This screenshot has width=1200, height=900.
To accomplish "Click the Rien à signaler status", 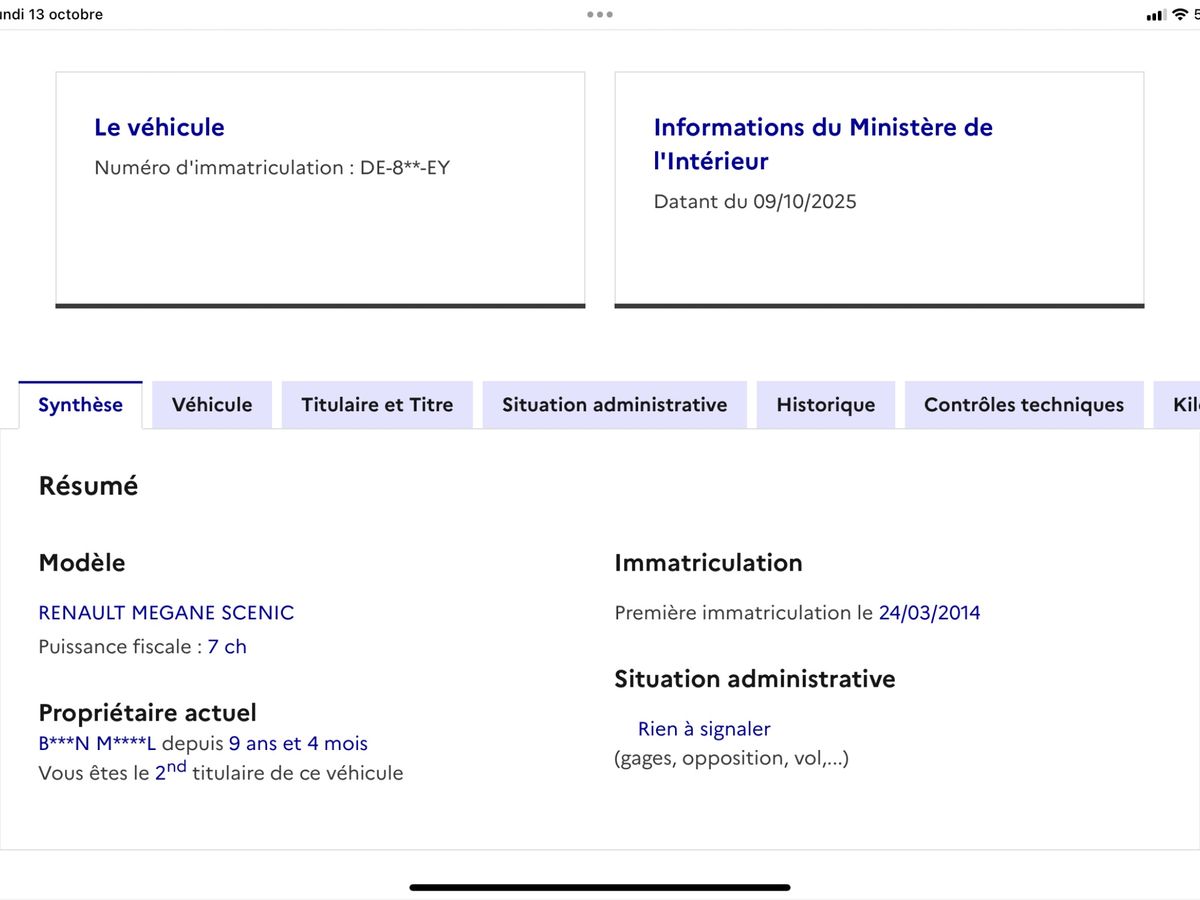I will click(704, 729).
